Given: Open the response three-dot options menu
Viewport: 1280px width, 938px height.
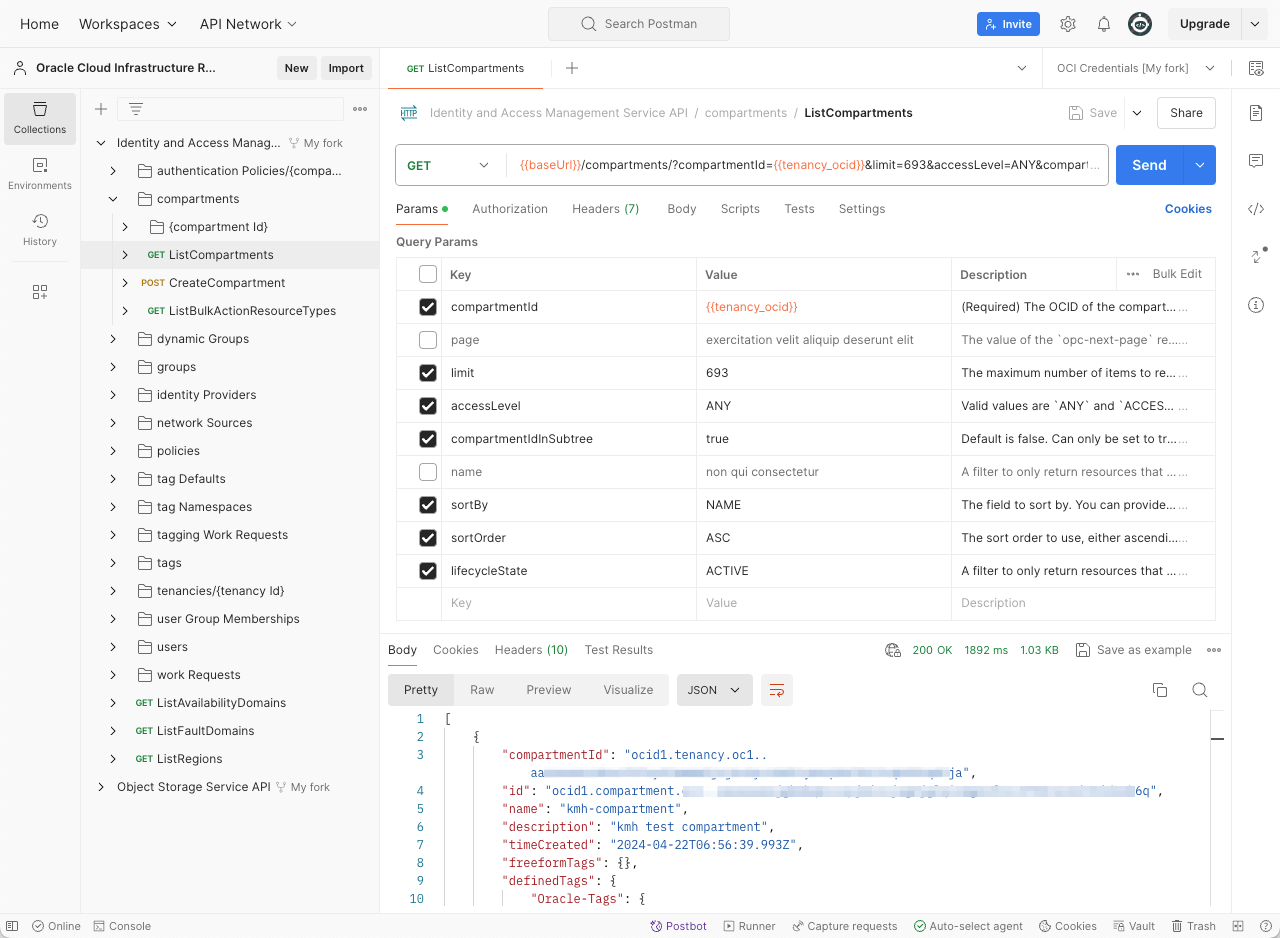Looking at the screenshot, I should [x=1214, y=650].
